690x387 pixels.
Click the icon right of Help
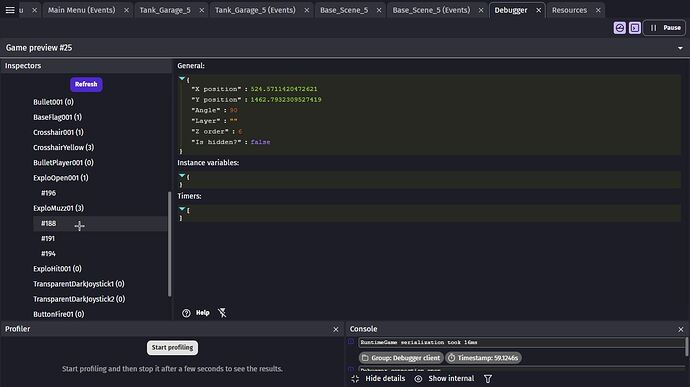pos(222,313)
